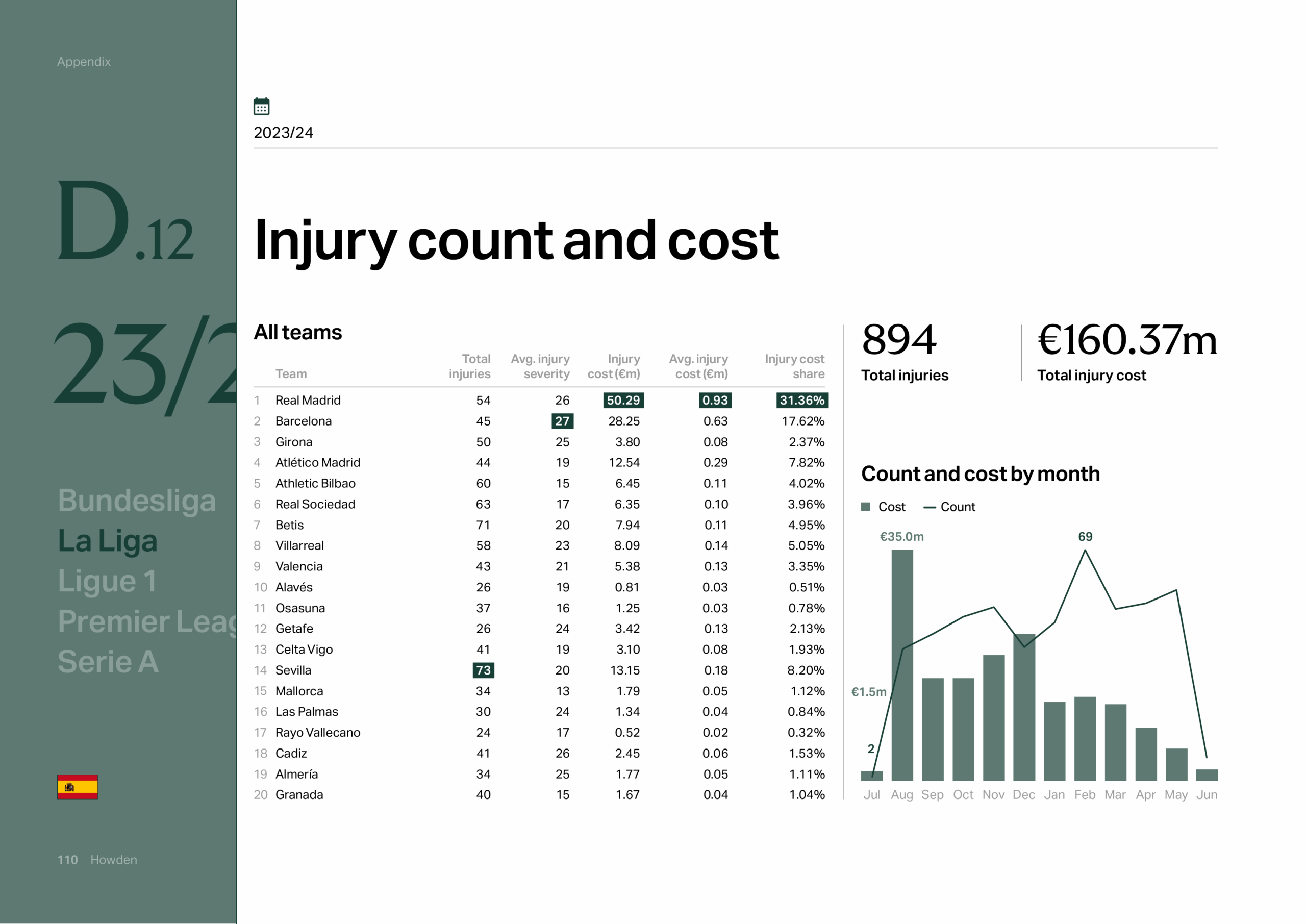Viewport: 1306px width, 924px height.
Task: Click page number 110 in footer
Action: [x=67, y=860]
